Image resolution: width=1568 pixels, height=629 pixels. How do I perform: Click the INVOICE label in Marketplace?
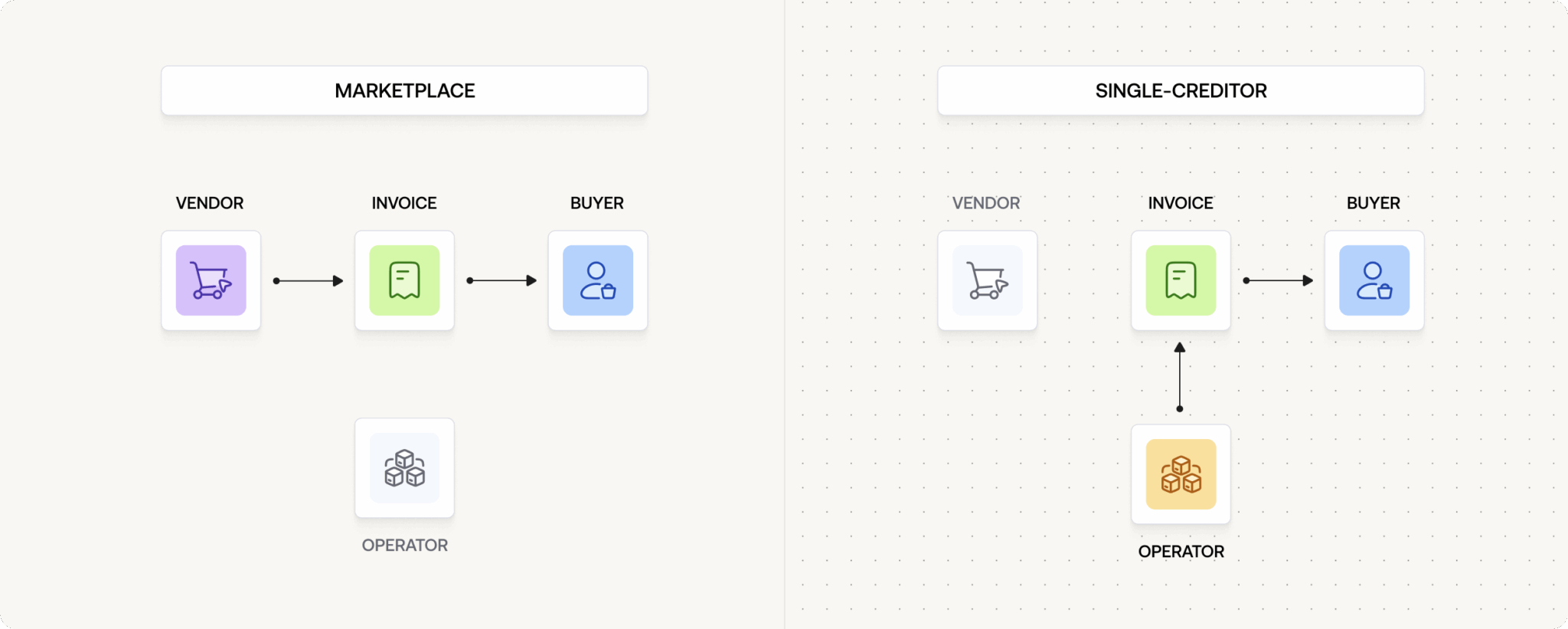(404, 203)
